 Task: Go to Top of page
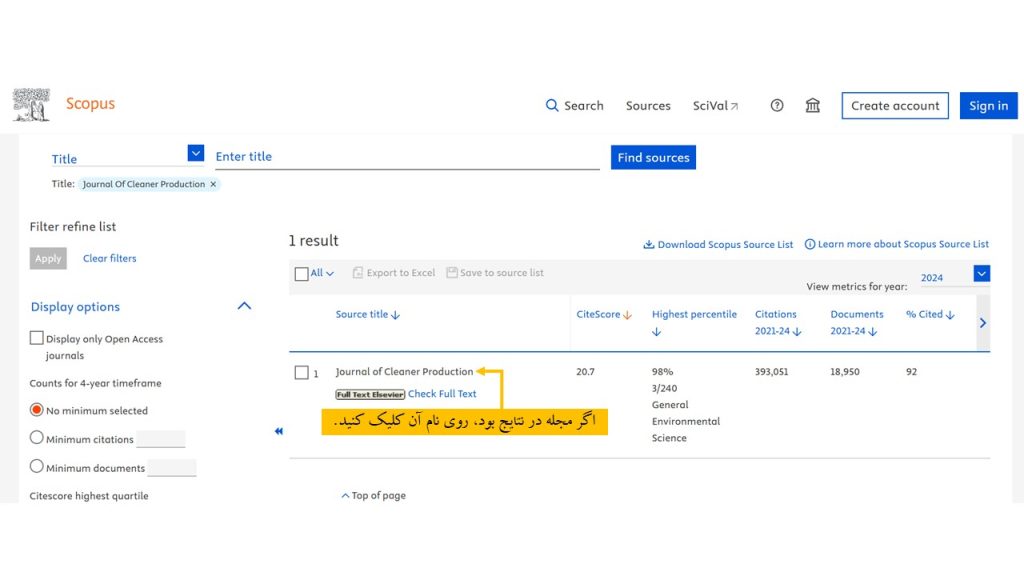(374, 496)
